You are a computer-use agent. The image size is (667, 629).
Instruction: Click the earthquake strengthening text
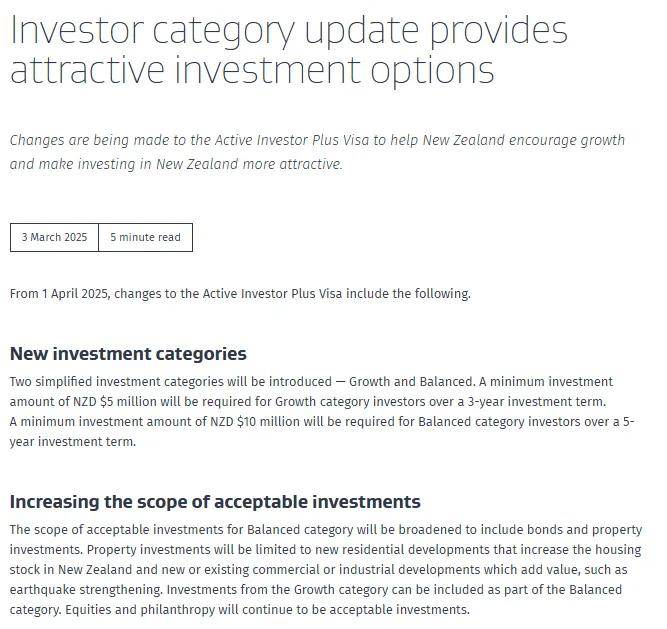[x=86, y=590]
